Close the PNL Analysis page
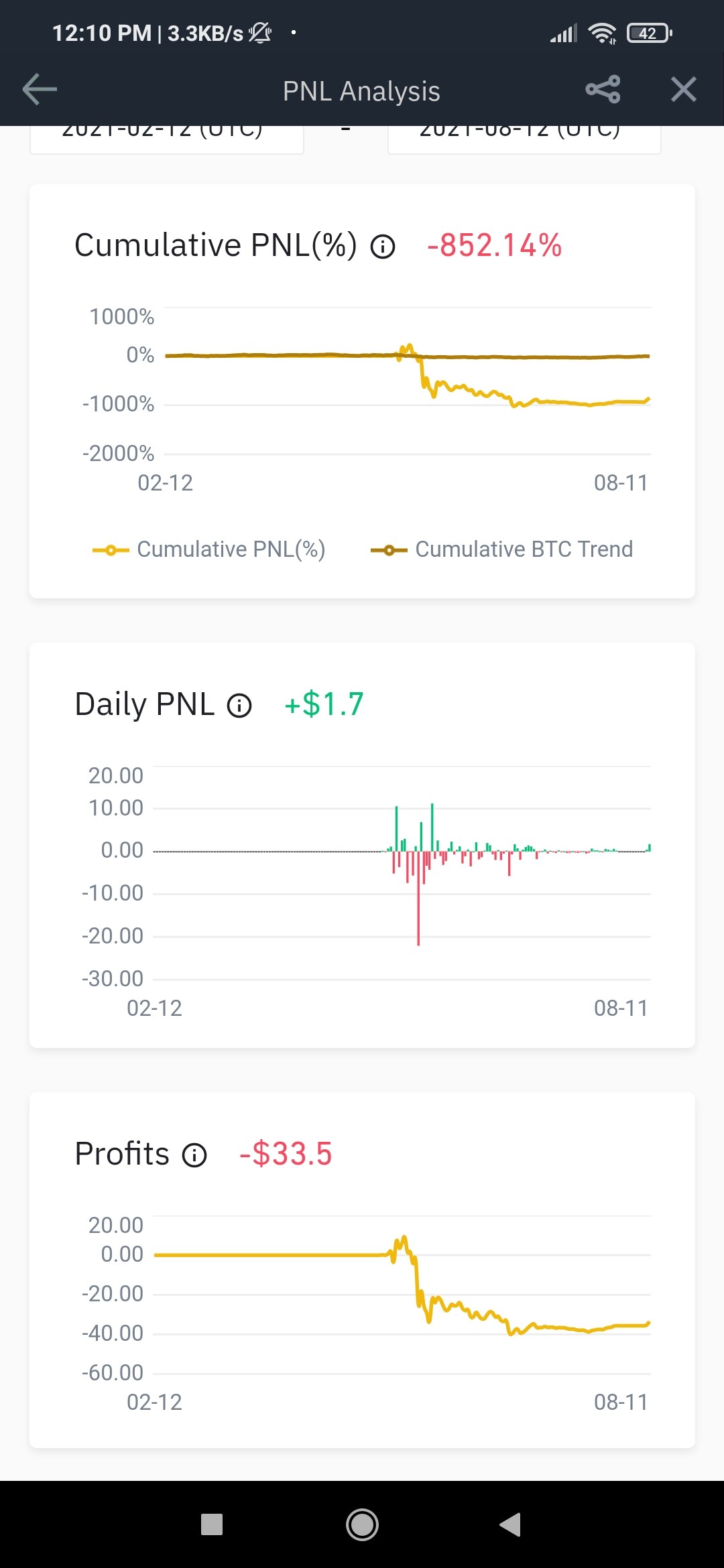 684,90
